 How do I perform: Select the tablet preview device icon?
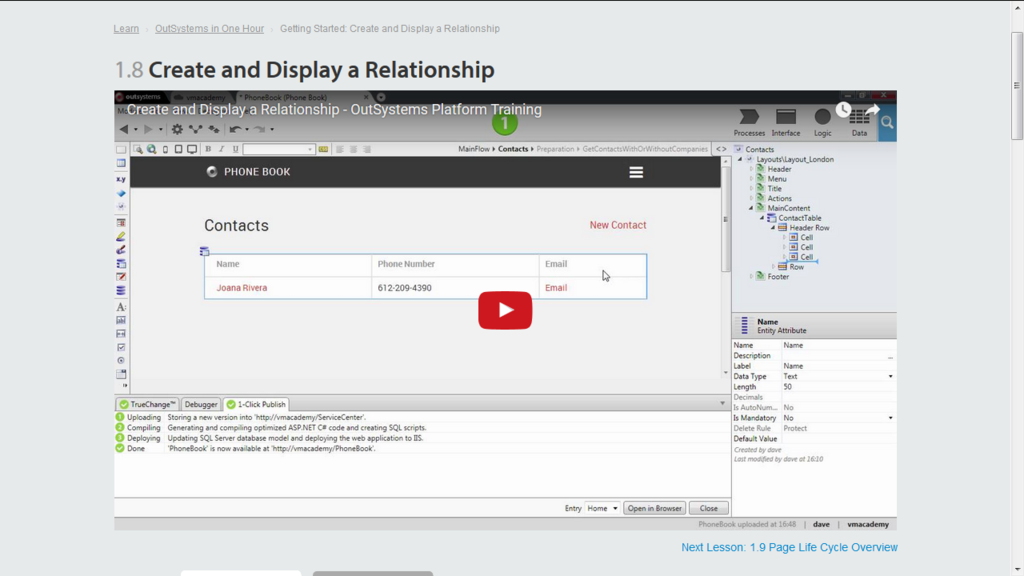[x=178, y=150]
